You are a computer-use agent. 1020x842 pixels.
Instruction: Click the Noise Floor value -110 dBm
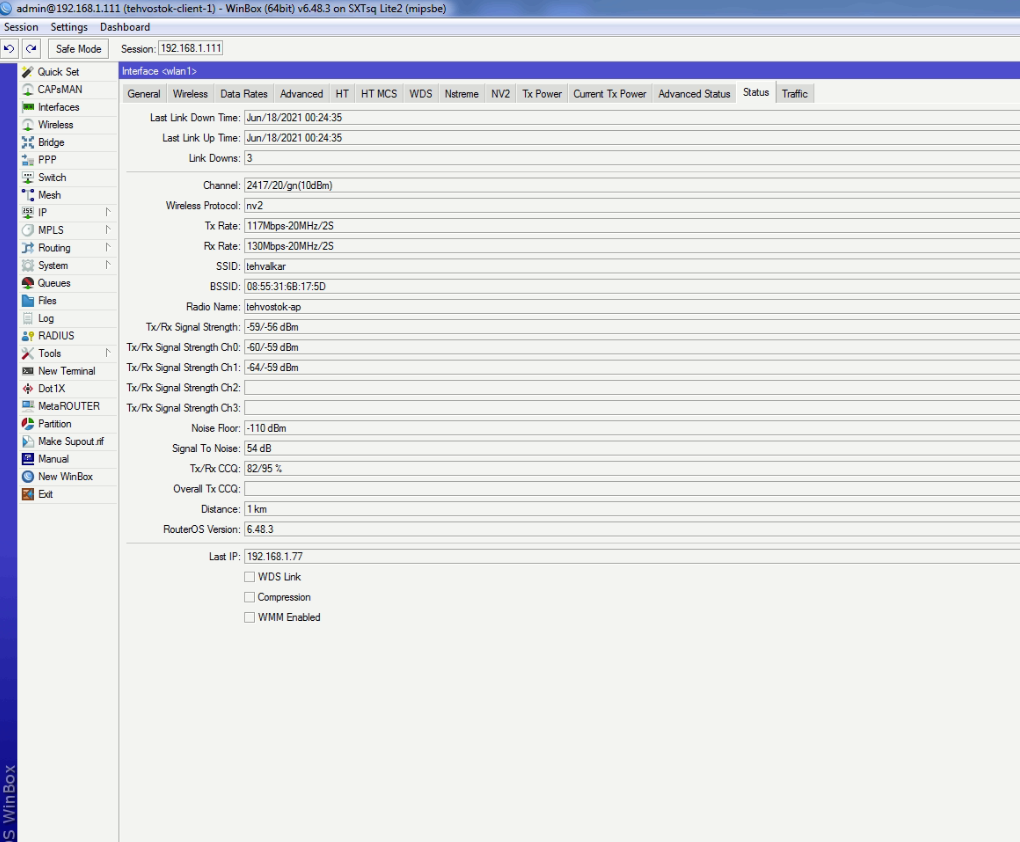632,428
